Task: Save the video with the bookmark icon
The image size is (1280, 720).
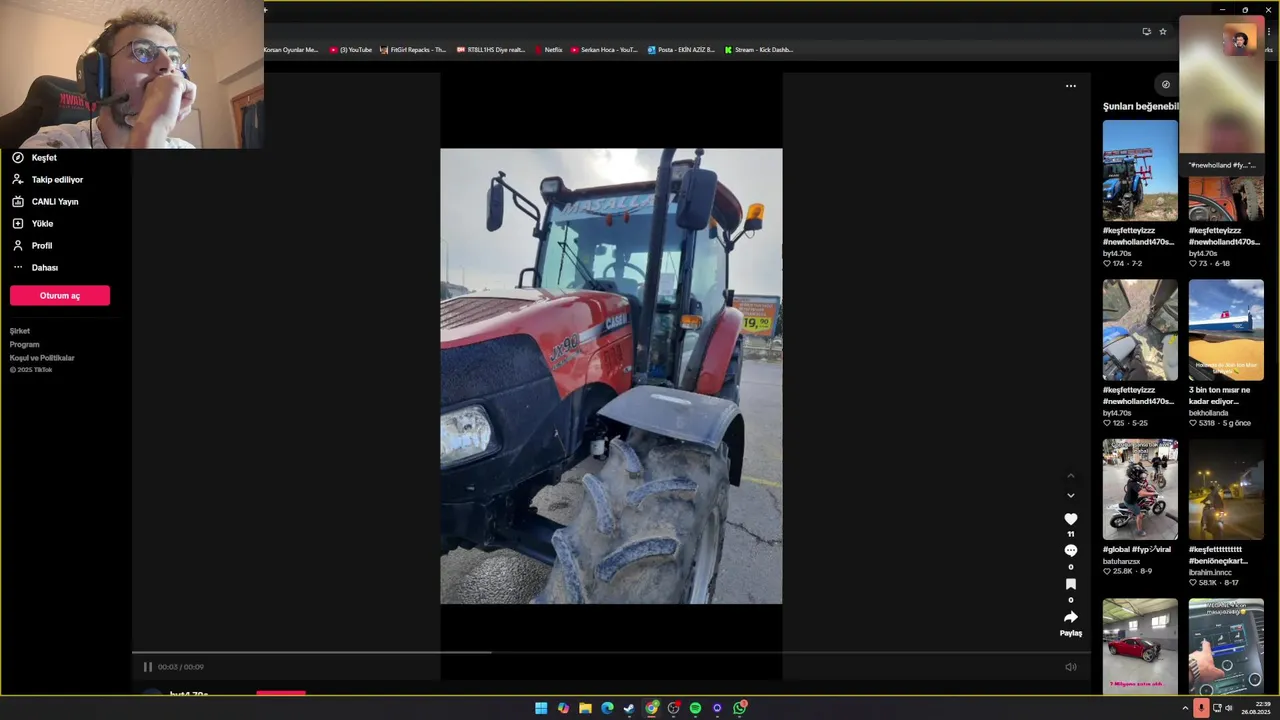Action: (x=1070, y=584)
